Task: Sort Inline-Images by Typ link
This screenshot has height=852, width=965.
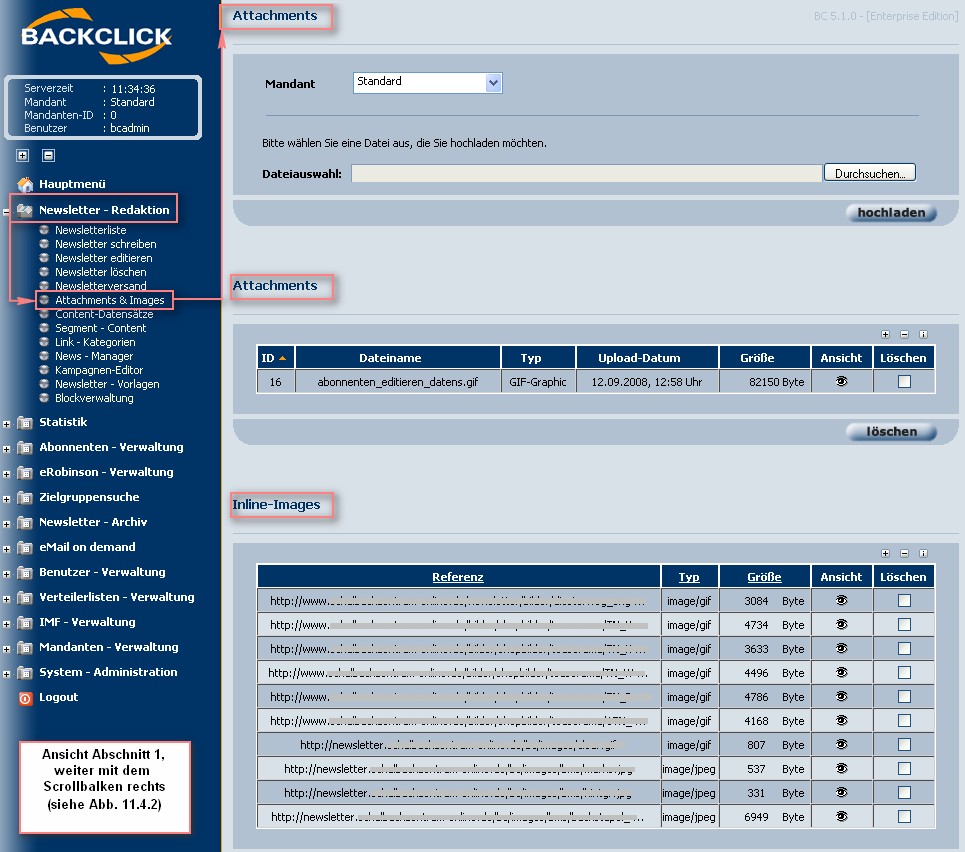Action: pyautogui.click(x=689, y=577)
